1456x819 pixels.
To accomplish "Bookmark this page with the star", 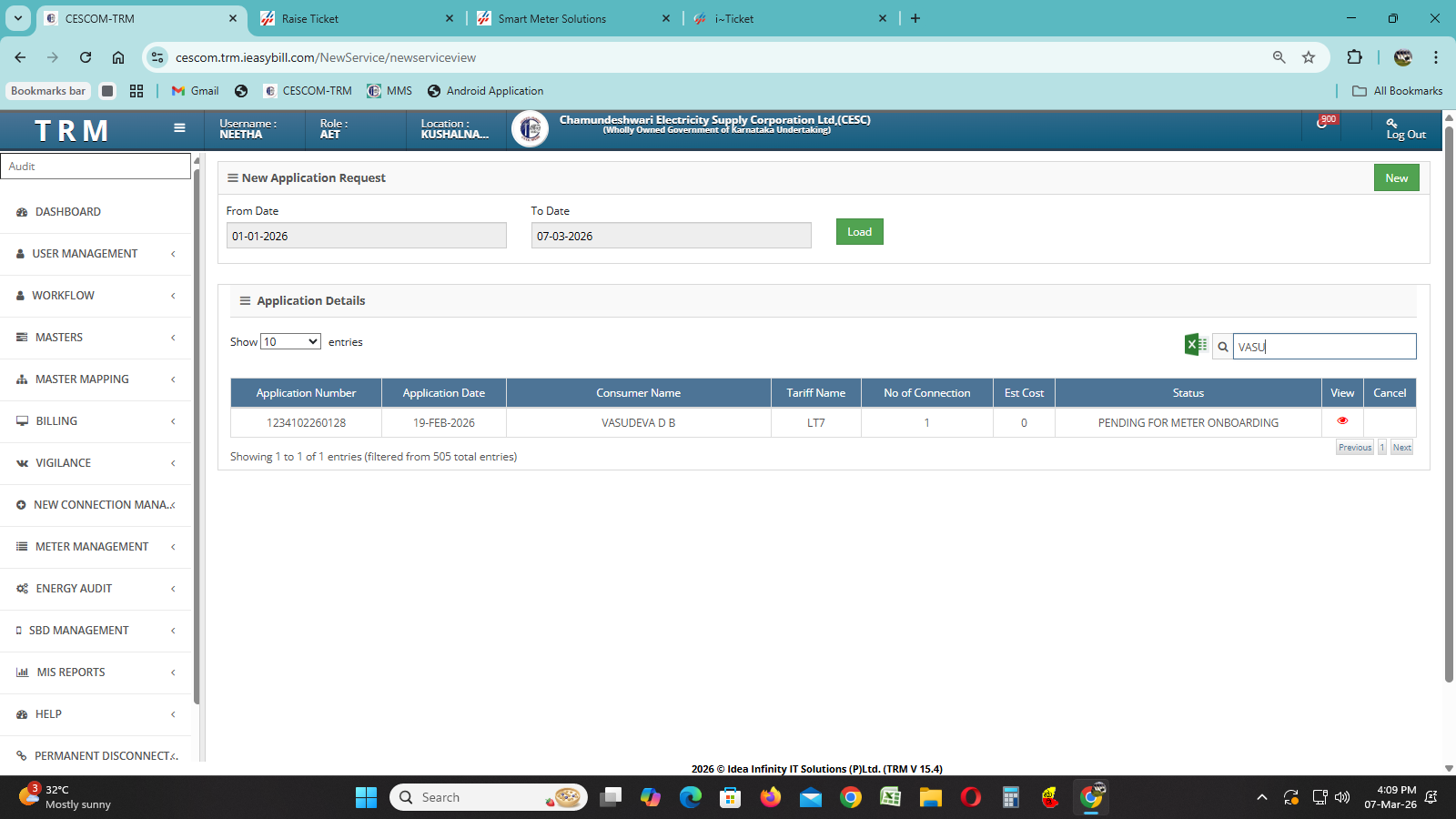I will pyautogui.click(x=1309, y=57).
